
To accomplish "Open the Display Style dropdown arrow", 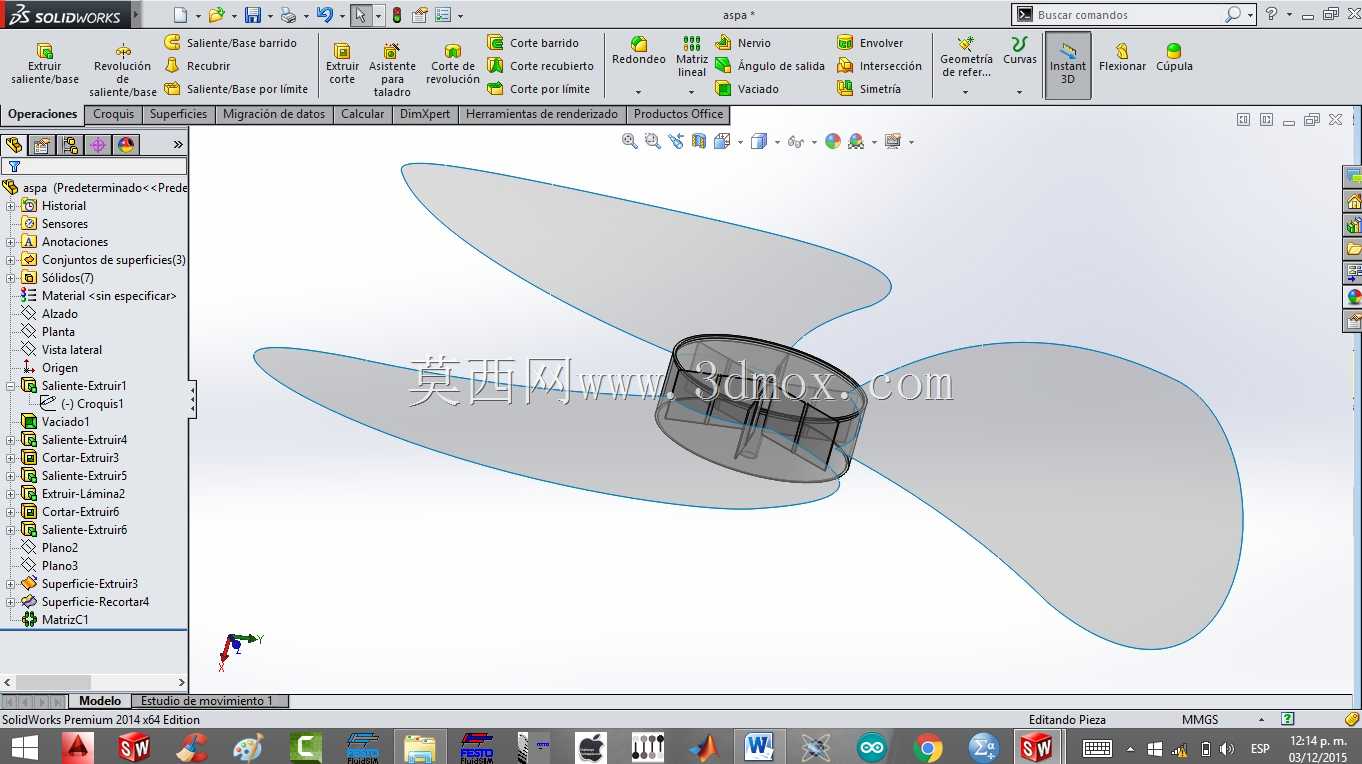I will (778, 142).
